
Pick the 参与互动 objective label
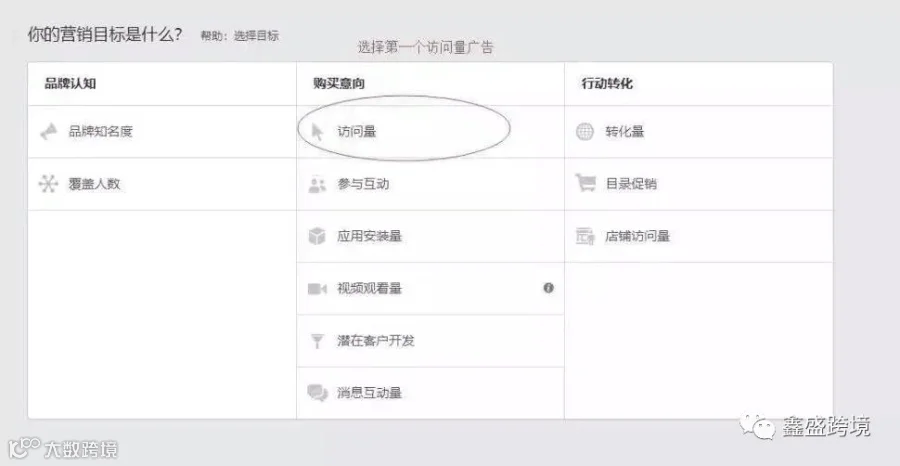pyautogui.click(x=363, y=184)
